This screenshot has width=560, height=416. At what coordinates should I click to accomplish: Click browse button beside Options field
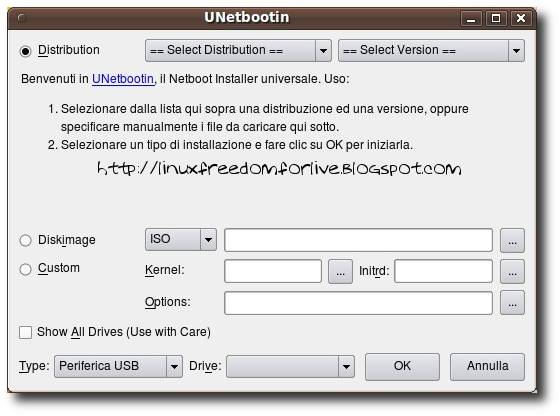512,303
